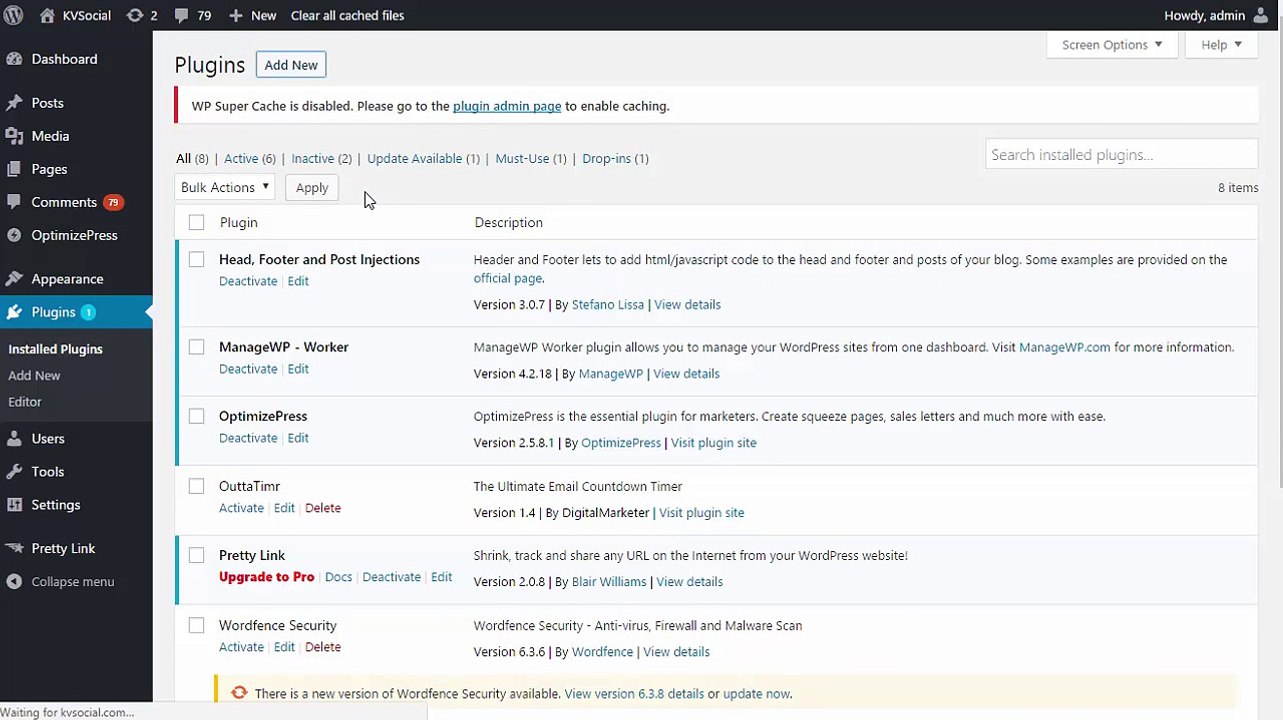Viewport: 1283px width, 720px height.
Task: Click the Add New button beside Plugins heading
Action: 291,65
